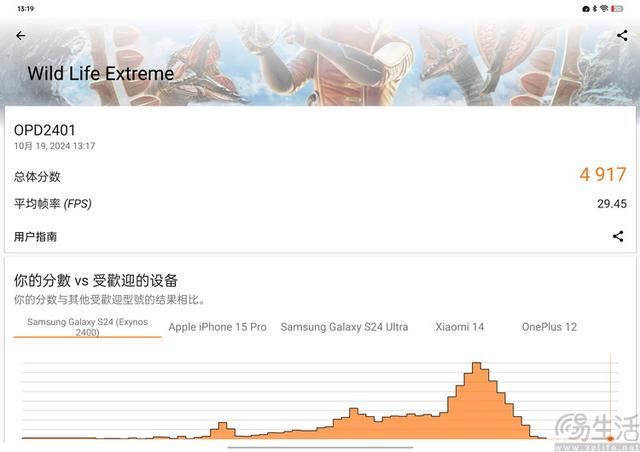
Task: Tap the Wi-Fi icon in status bar
Action: [604, 8]
